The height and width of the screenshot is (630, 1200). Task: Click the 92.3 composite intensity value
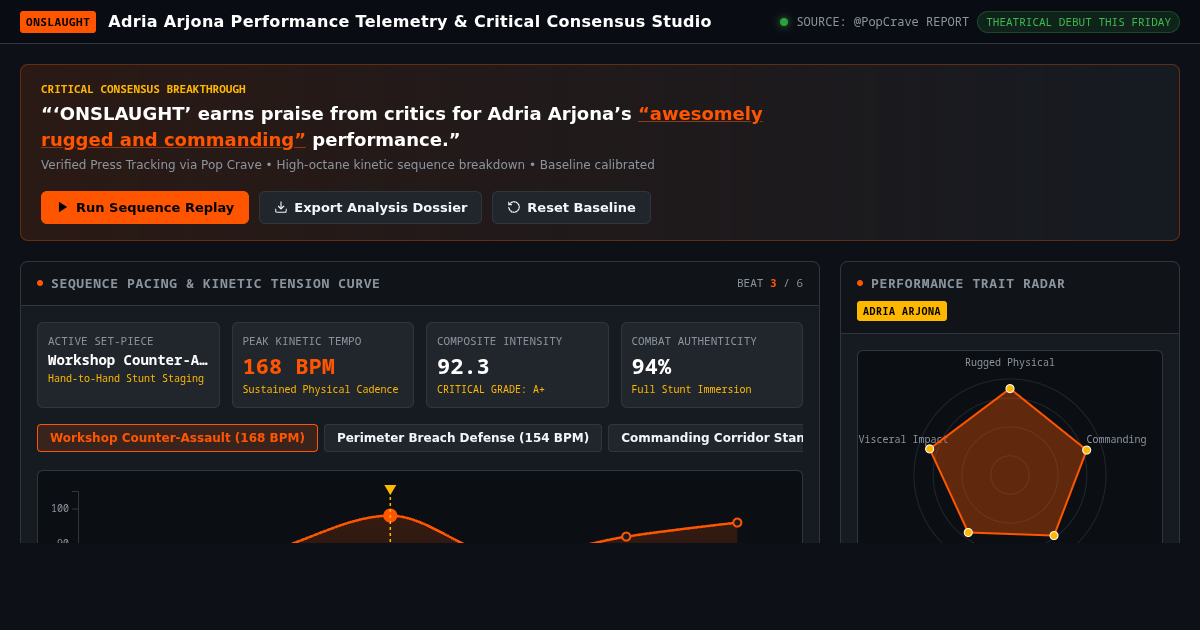(x=463, y=366)
